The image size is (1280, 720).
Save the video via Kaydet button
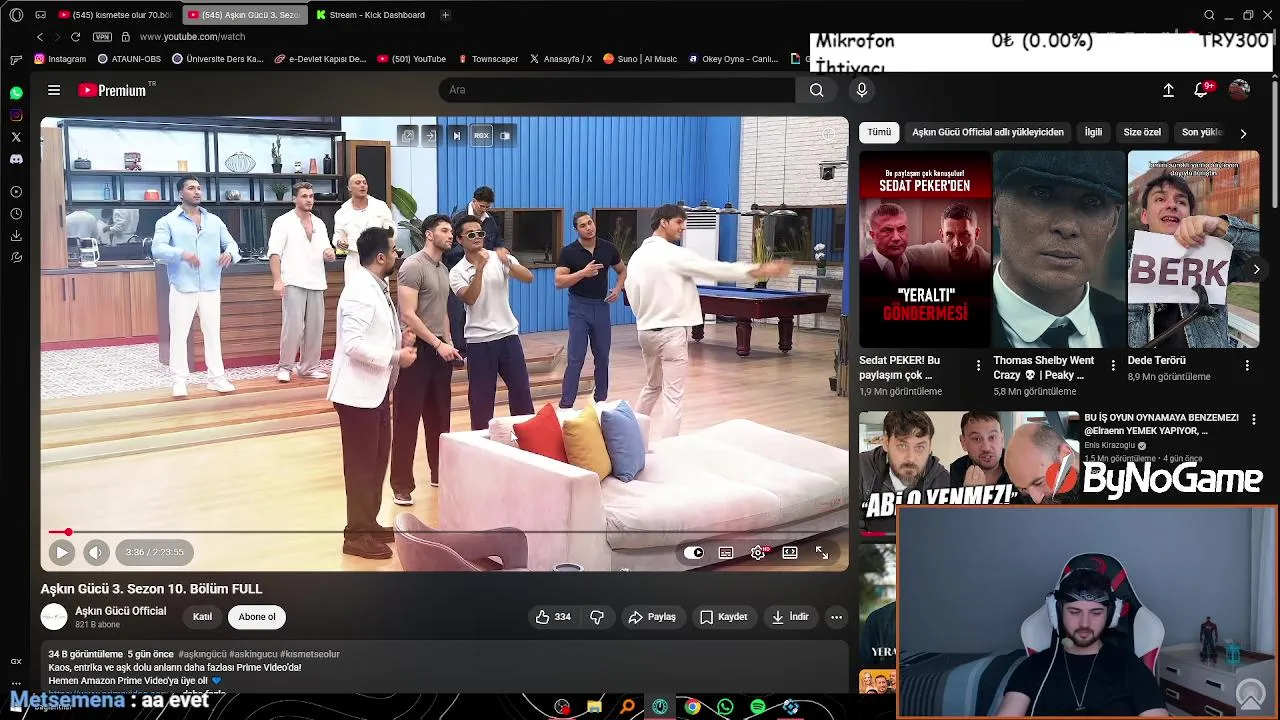(724, 617)
